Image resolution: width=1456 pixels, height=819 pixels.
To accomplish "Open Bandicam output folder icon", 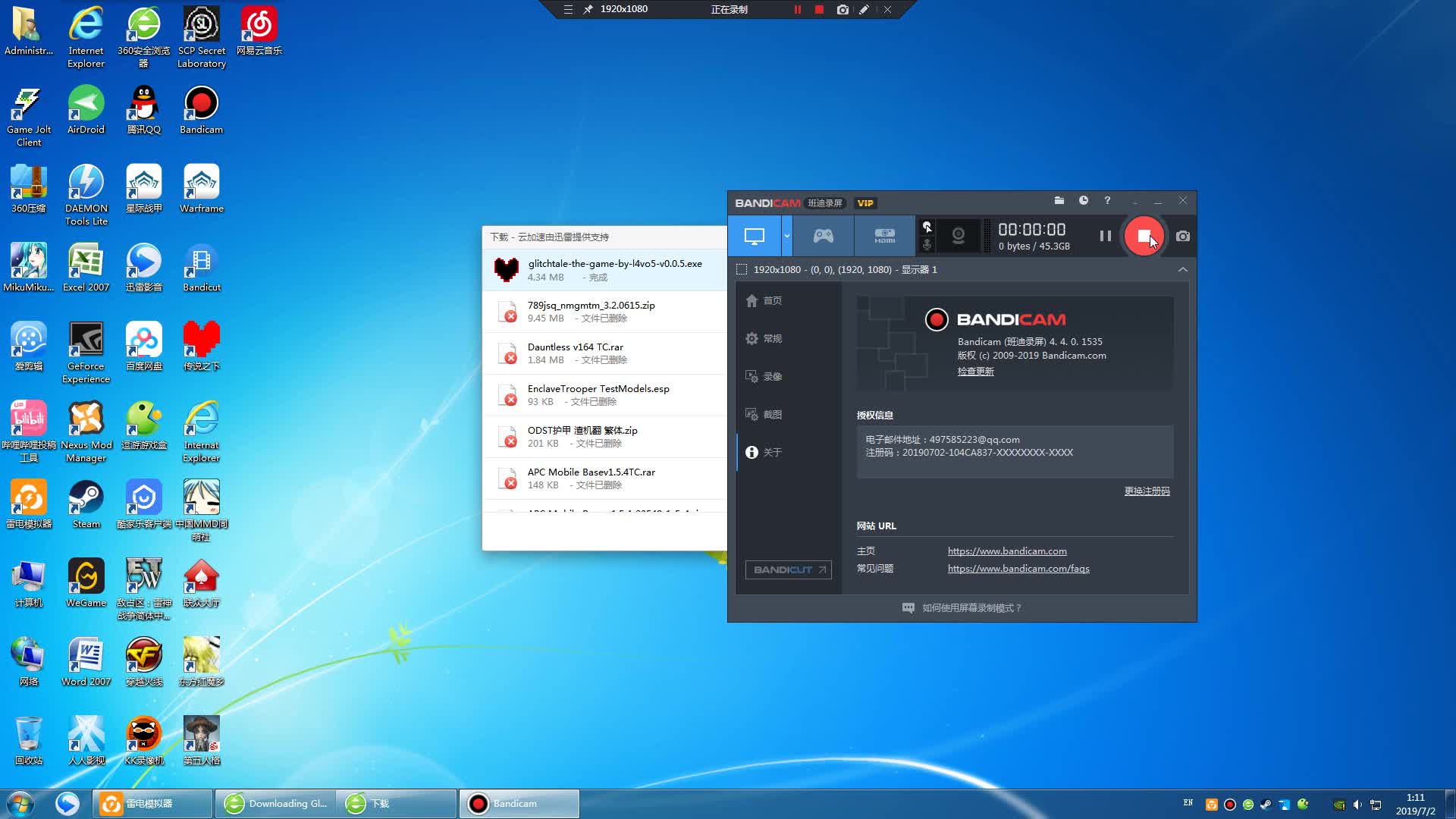I will (x=1059, y=201).
